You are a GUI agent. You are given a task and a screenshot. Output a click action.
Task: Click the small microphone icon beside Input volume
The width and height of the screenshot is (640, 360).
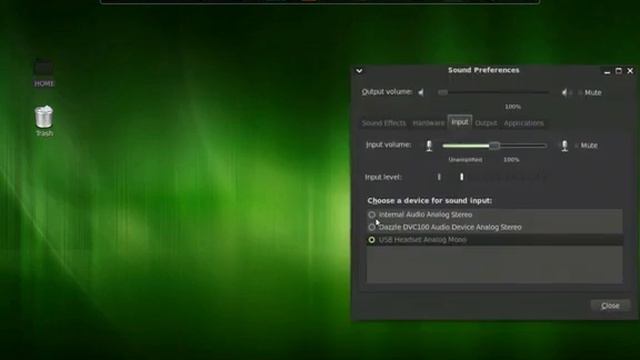pos(429,146)
